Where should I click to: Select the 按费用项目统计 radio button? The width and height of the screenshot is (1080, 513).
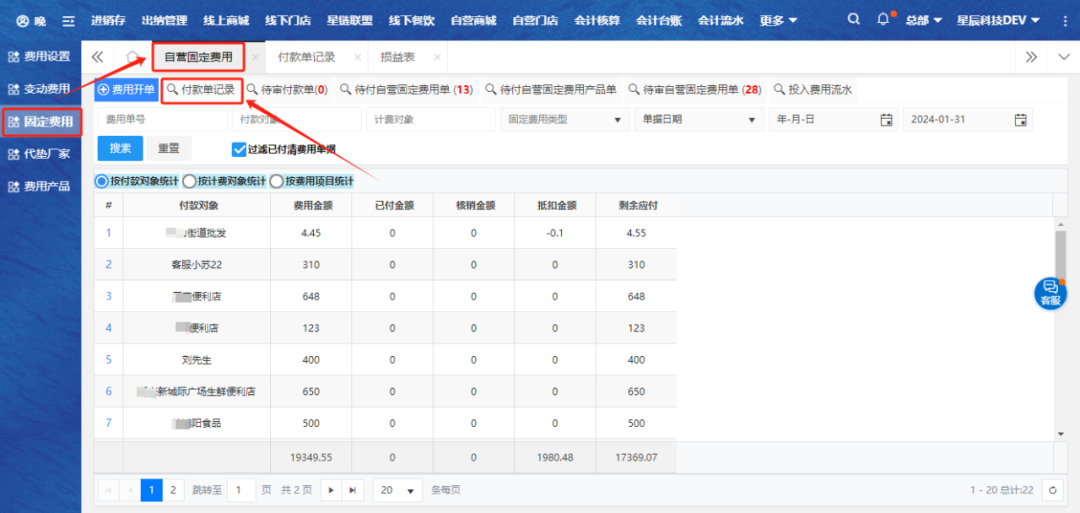pyautogui.click(x=276, y=181)
